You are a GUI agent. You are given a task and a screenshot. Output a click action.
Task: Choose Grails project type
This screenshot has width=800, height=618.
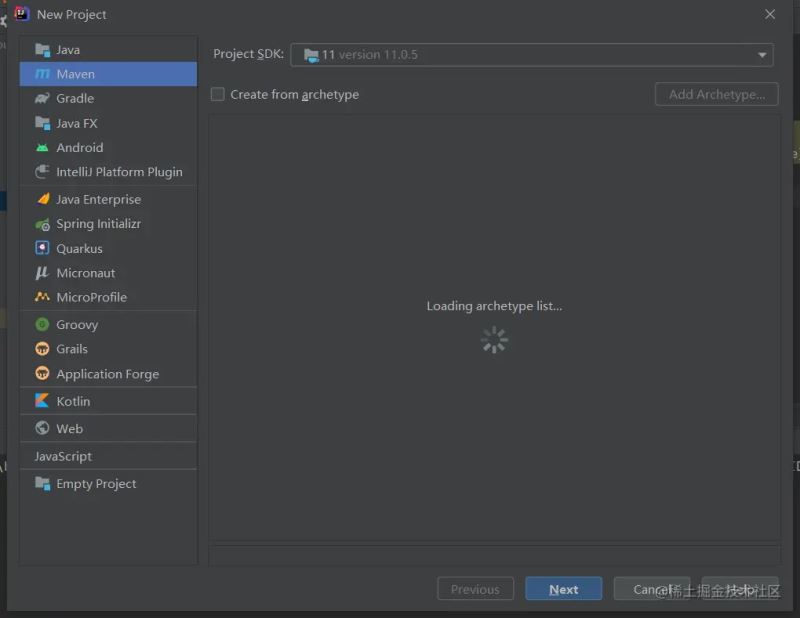108,349
